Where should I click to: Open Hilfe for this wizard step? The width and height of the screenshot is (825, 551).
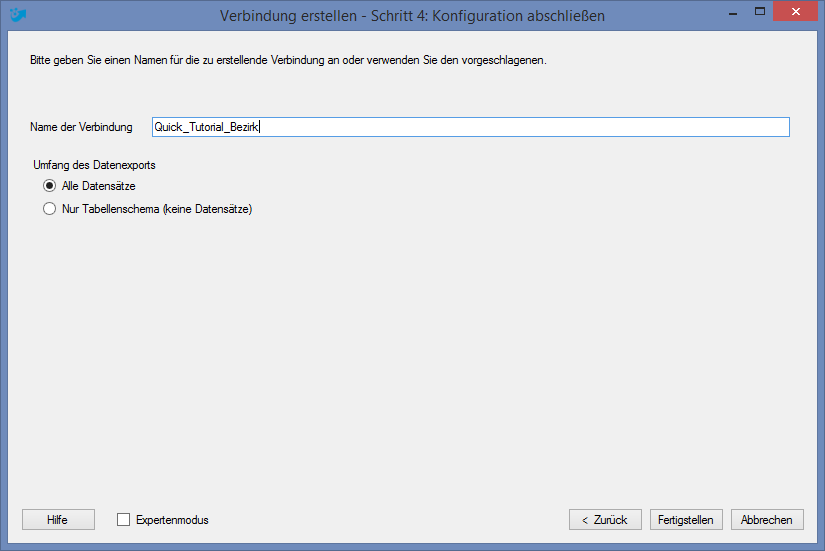[x=58, y=520]
